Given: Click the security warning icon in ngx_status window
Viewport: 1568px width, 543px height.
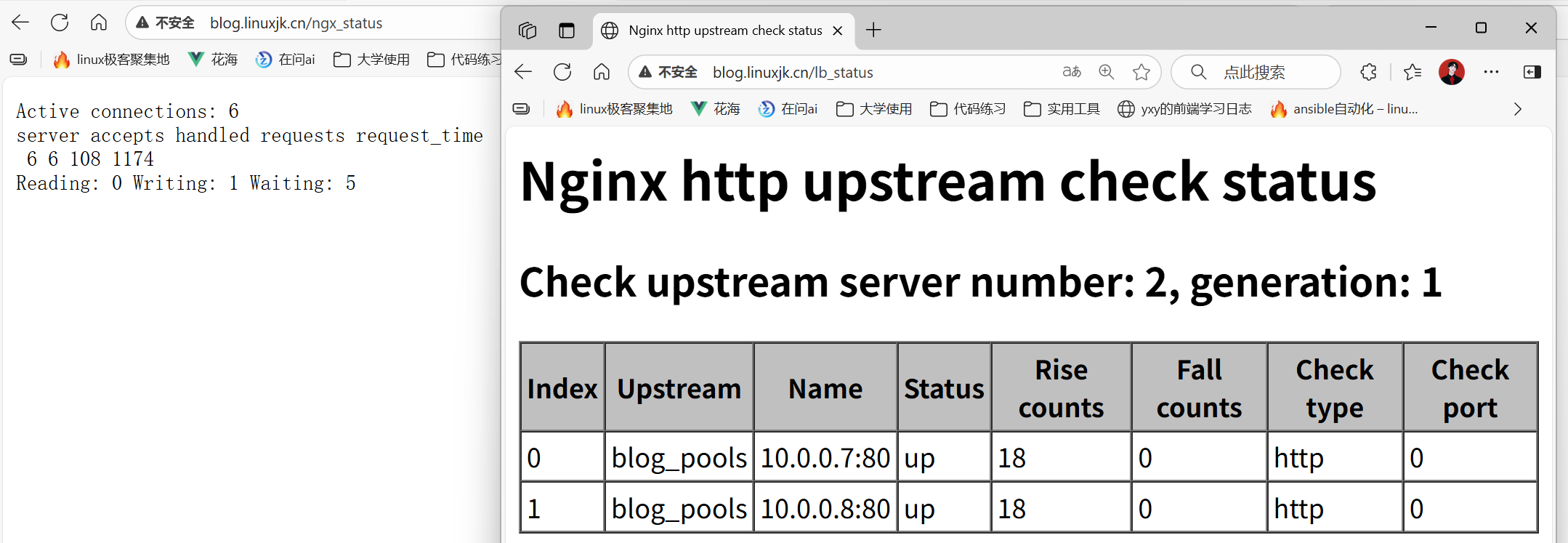Looking at the screenshot, I should 142,23.
